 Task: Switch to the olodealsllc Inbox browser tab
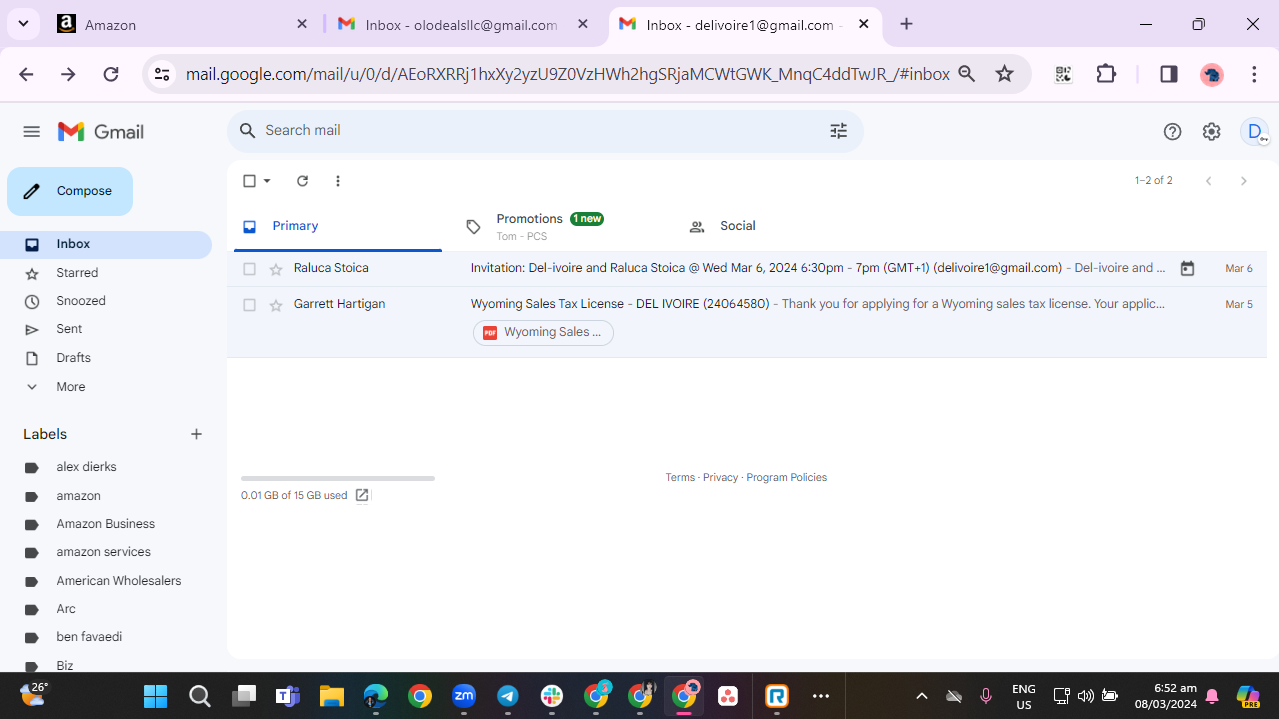(x=462, y=25)
